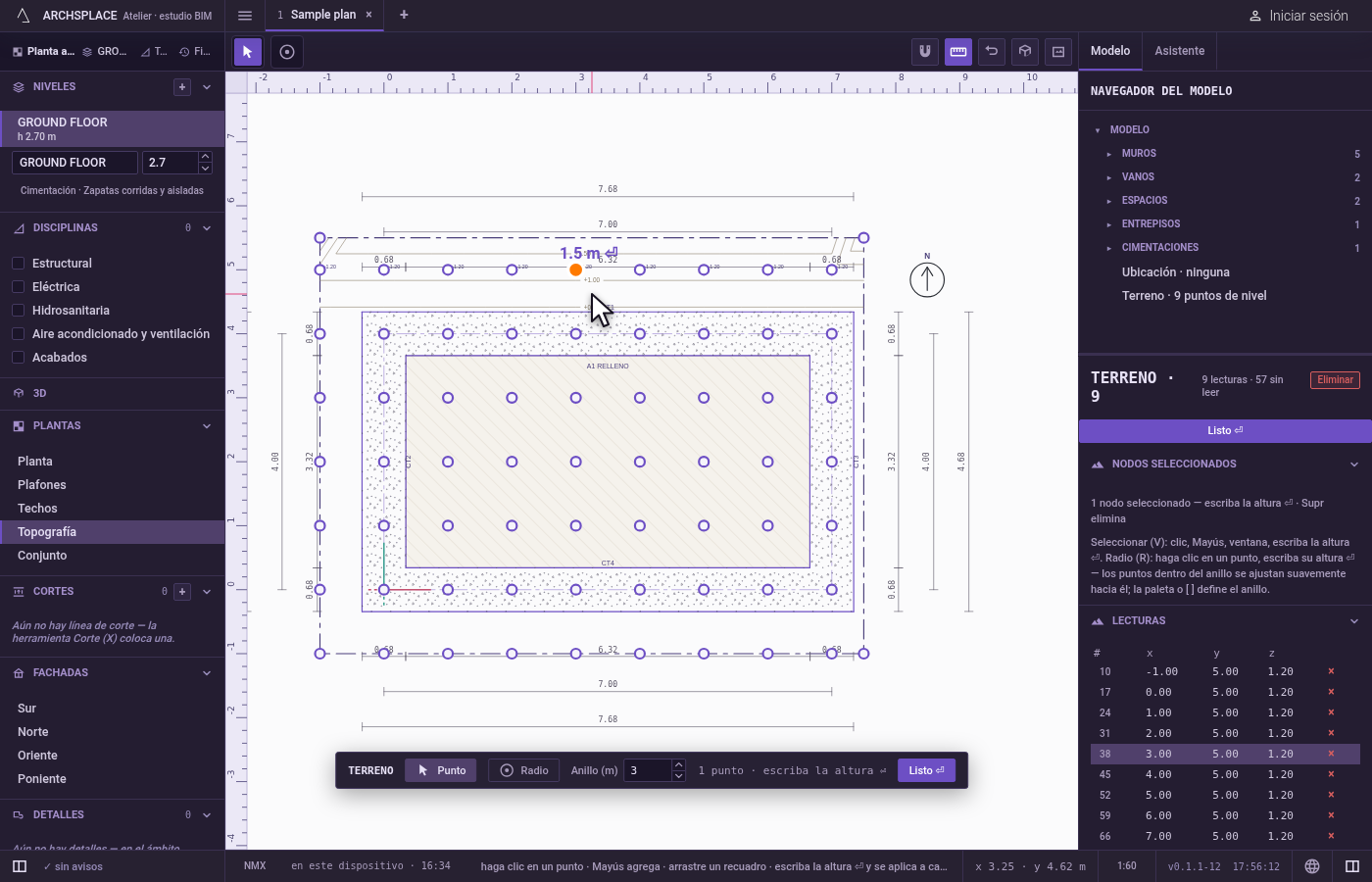This screenshot has width=1372, height=882.
Task: Switch terrain mode to Radio
Action: point(523,770)
